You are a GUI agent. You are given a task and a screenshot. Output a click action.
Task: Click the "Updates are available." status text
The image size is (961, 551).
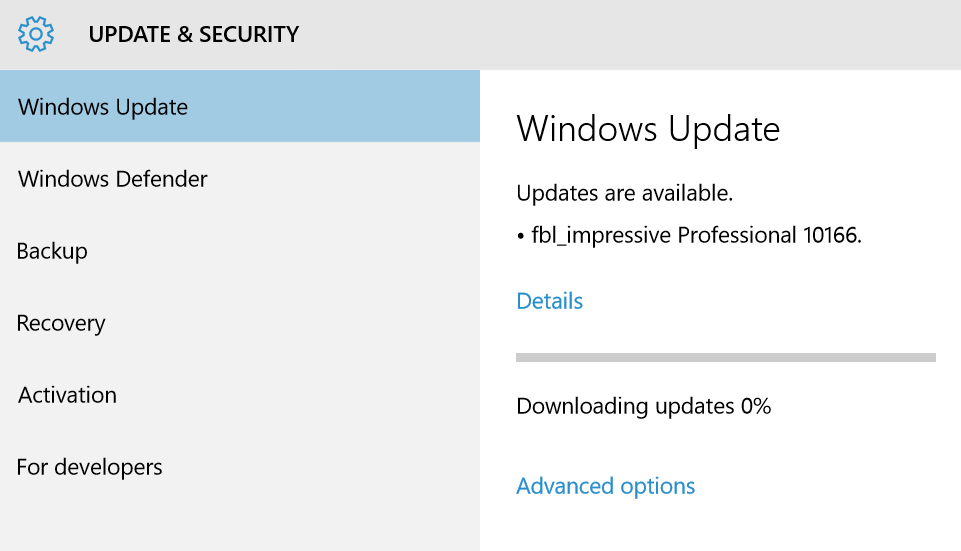(x=625, y=193)
